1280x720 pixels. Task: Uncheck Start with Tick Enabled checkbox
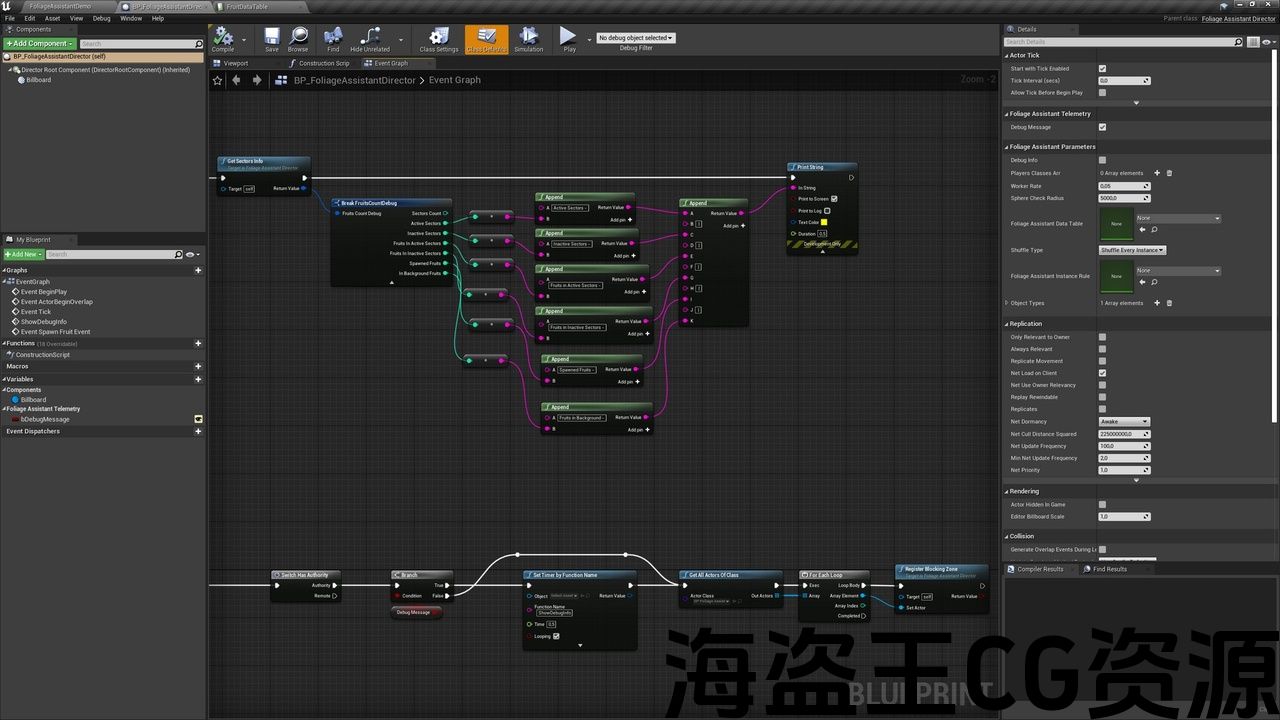point(1102,69)
